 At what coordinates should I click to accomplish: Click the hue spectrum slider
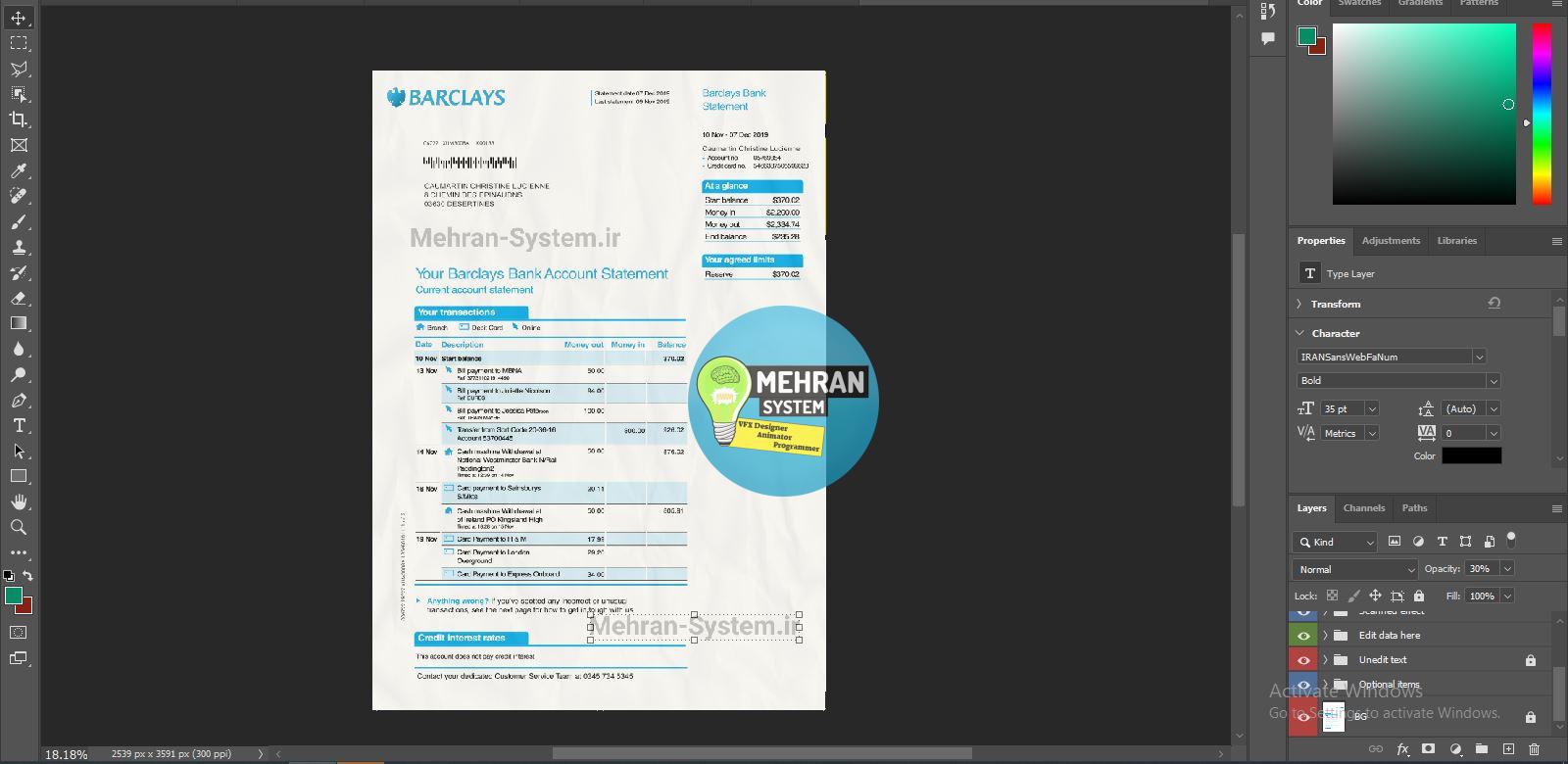[1542, 114]
